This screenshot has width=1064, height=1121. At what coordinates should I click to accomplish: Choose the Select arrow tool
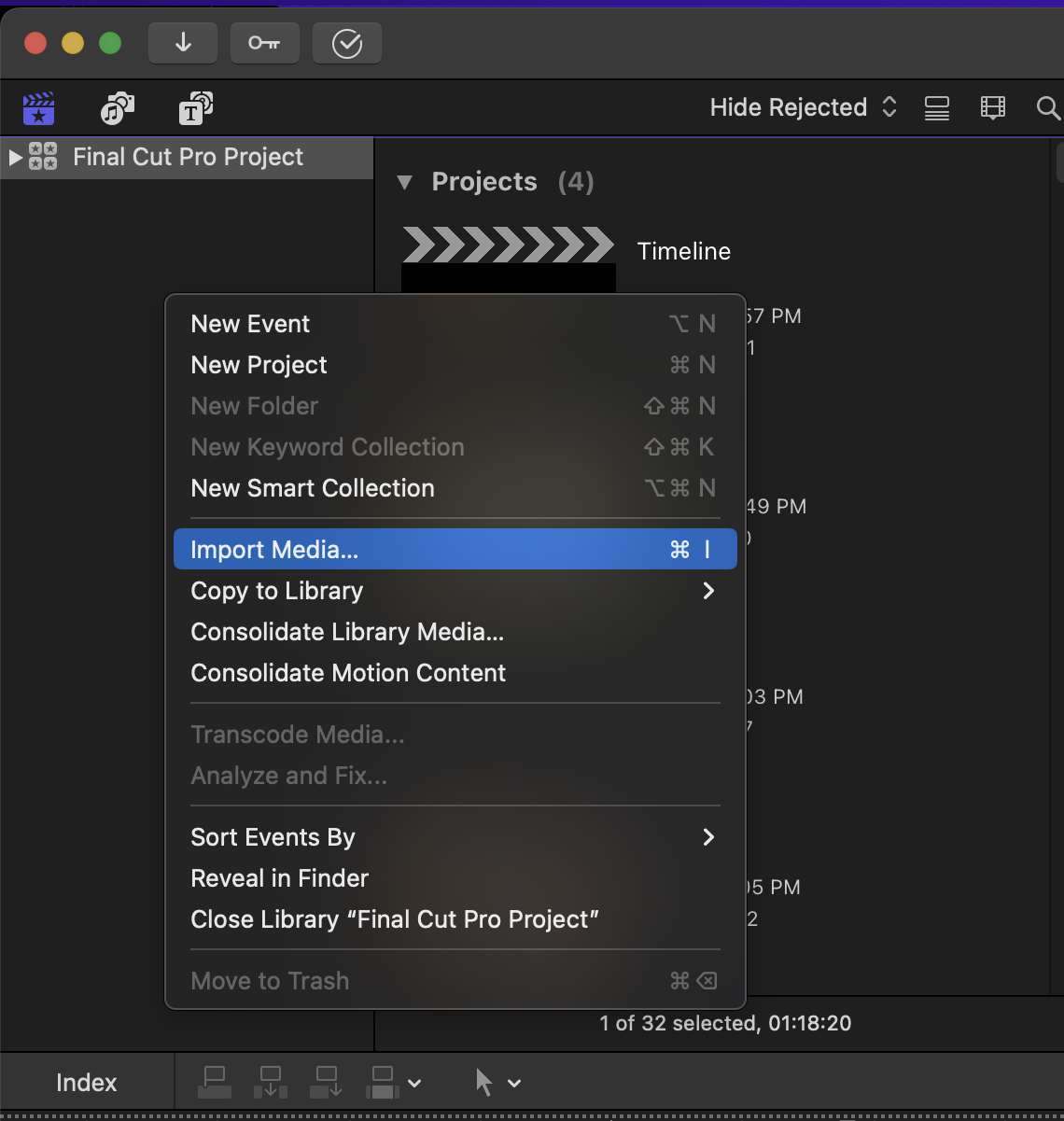[x=484, y=1083]
